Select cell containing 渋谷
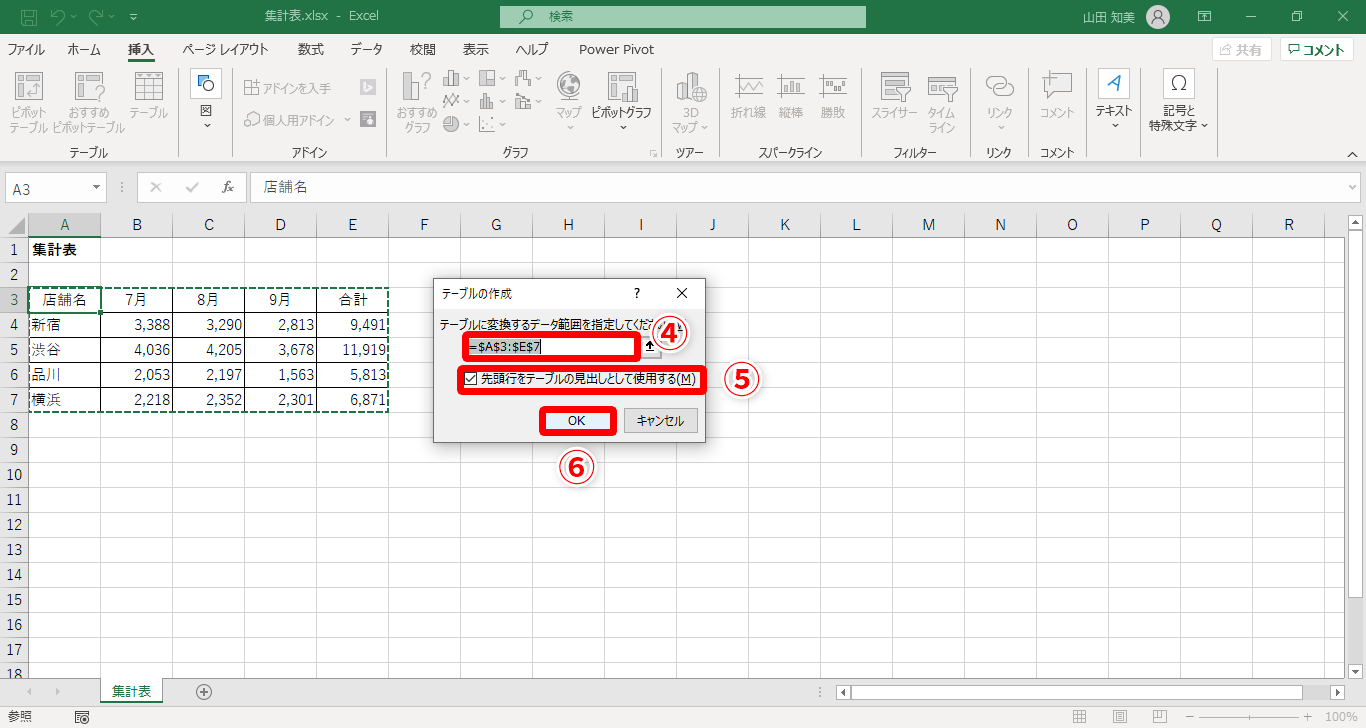Viewport: 1366px width, 728px height. click(x=65, y=350)
